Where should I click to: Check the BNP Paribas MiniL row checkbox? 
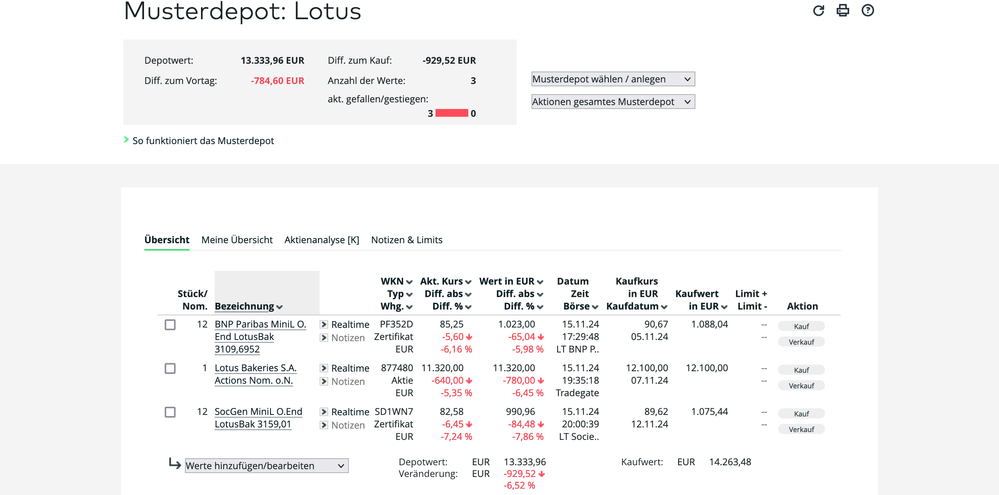[170, 325]
